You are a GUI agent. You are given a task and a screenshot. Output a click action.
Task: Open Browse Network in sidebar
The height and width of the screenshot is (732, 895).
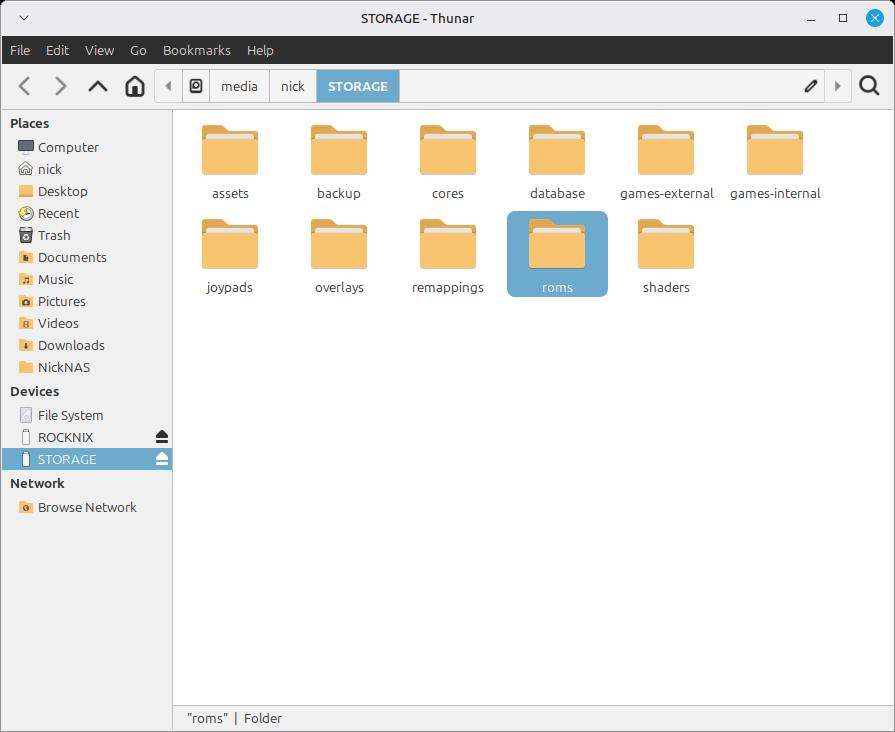[87, 507]
